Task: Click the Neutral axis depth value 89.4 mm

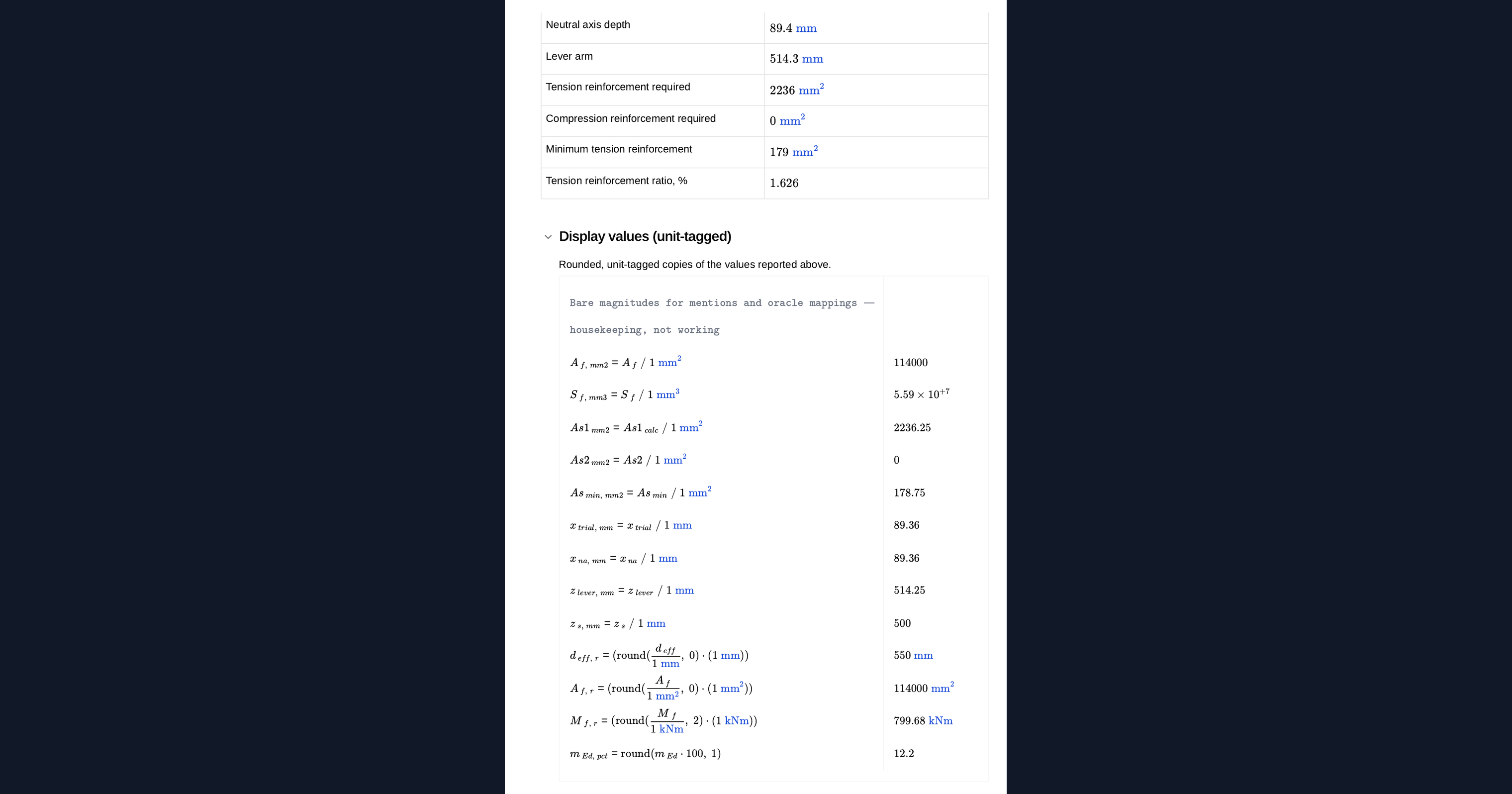Action: [x=793, y=28]
